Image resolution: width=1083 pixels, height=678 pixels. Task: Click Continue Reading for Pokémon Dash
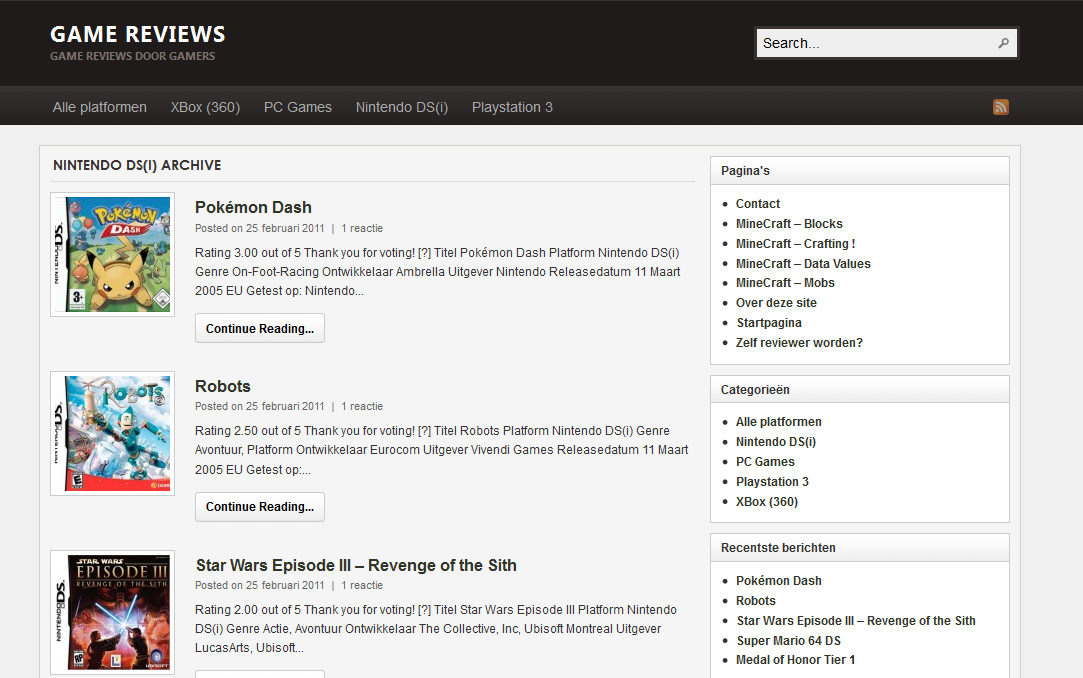coord(260,329)
